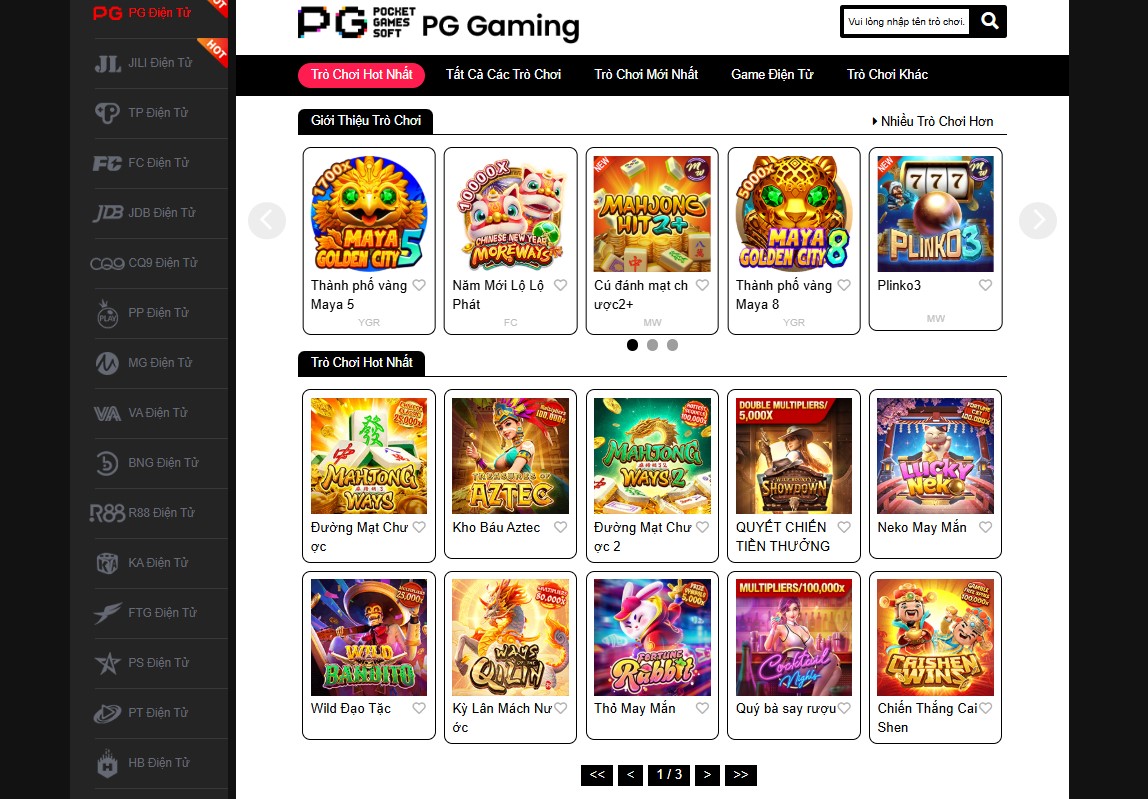Open the Game Điện Tử tab
Image resolution: width=1148 pixels, height=799 pixels.
772,75
